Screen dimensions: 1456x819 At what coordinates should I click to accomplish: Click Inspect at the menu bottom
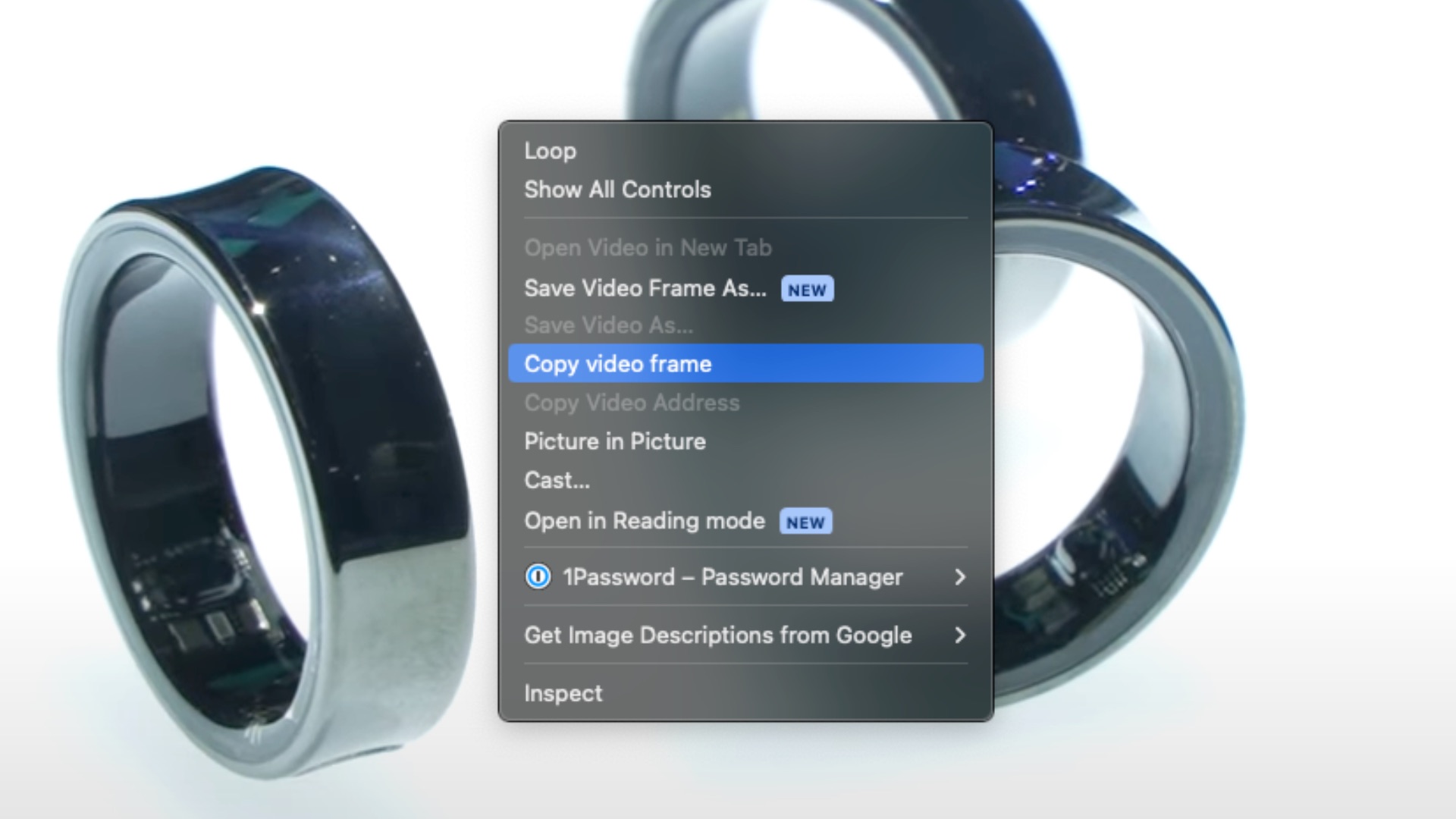(563, 693)
